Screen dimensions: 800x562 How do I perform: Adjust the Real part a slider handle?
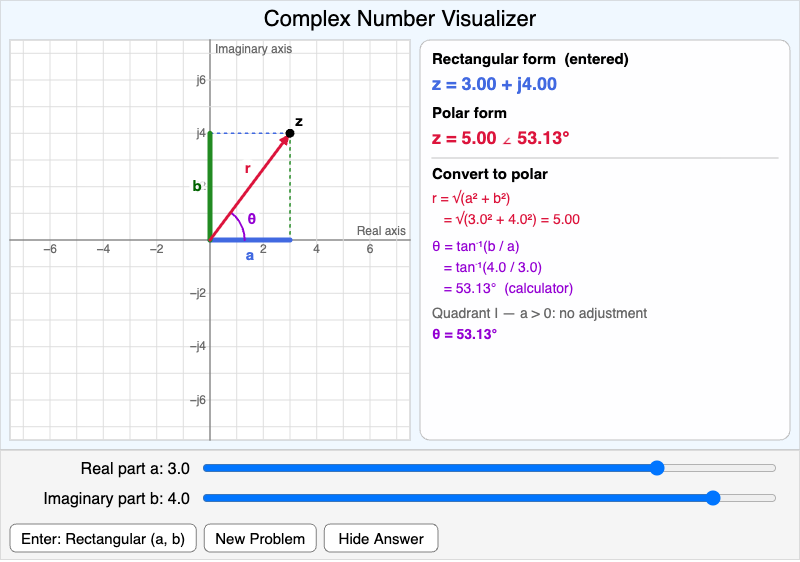point(657,468)
